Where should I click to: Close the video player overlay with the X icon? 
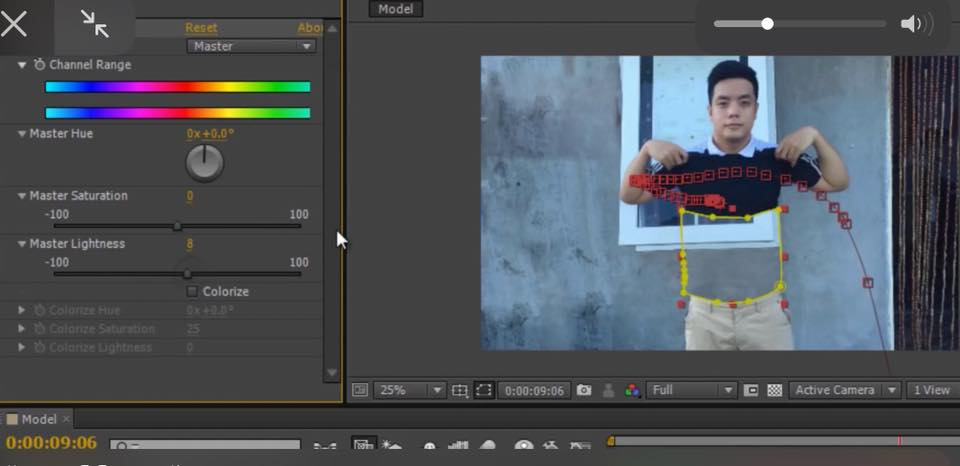pyautogui.click(x=13, y=24)
